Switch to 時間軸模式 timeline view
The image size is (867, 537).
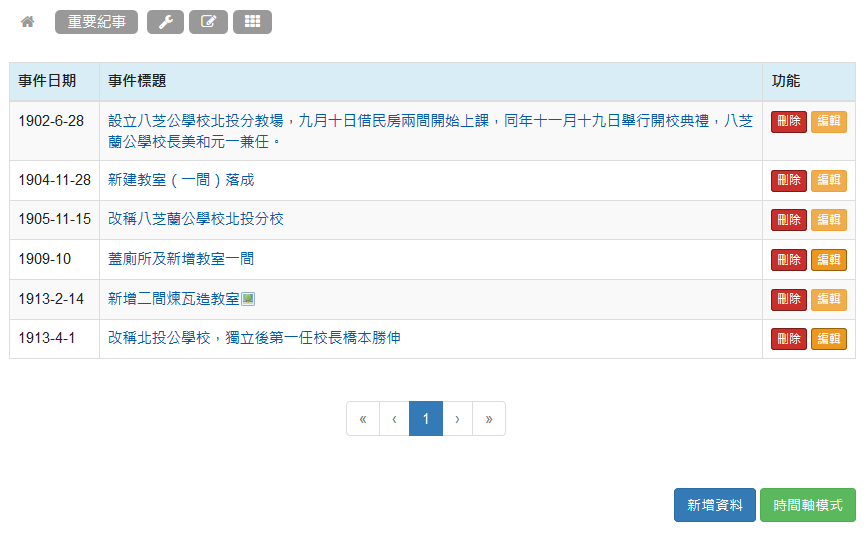(808, 505)
